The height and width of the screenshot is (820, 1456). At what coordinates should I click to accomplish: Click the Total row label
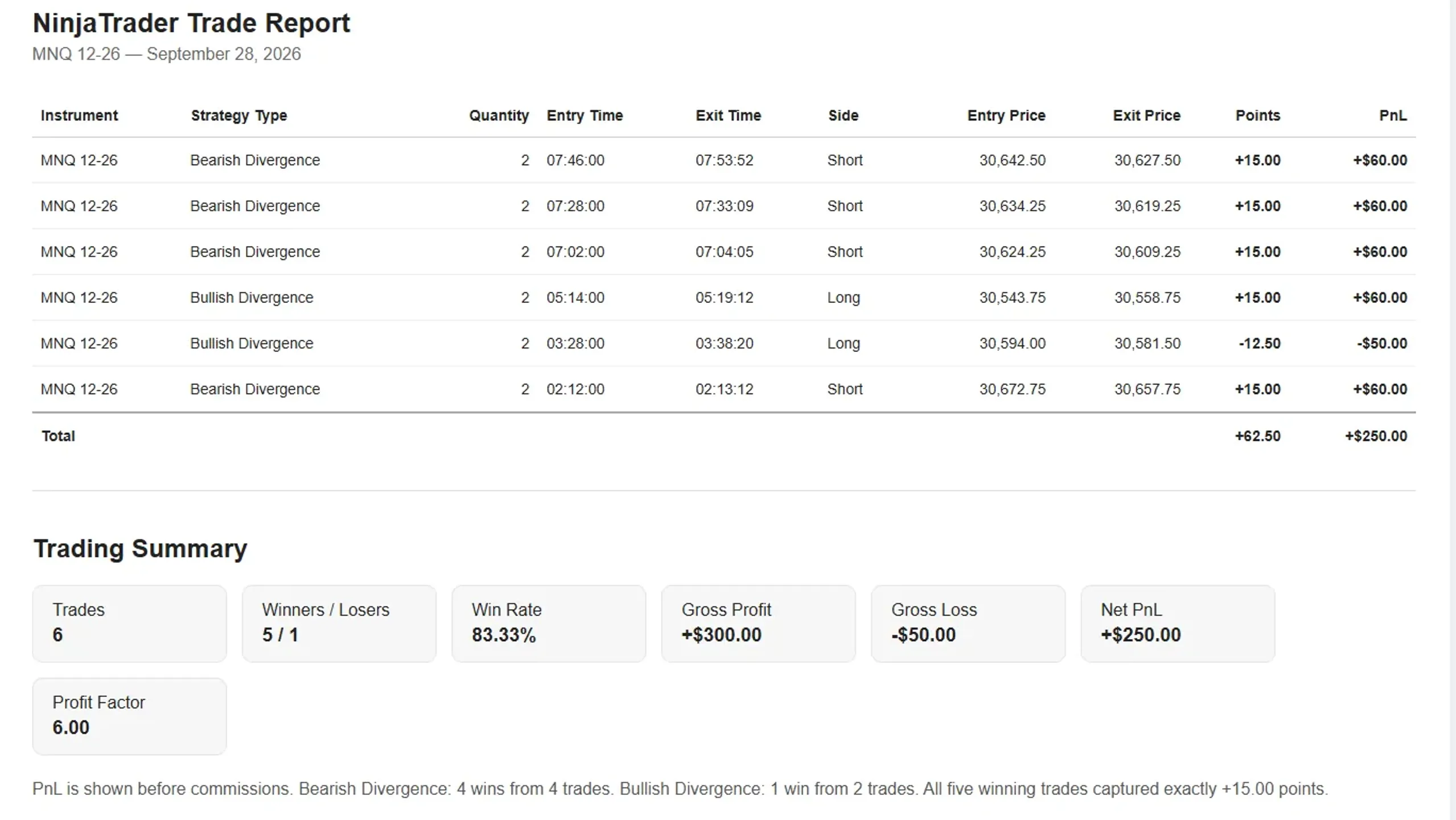coord(58,436)
